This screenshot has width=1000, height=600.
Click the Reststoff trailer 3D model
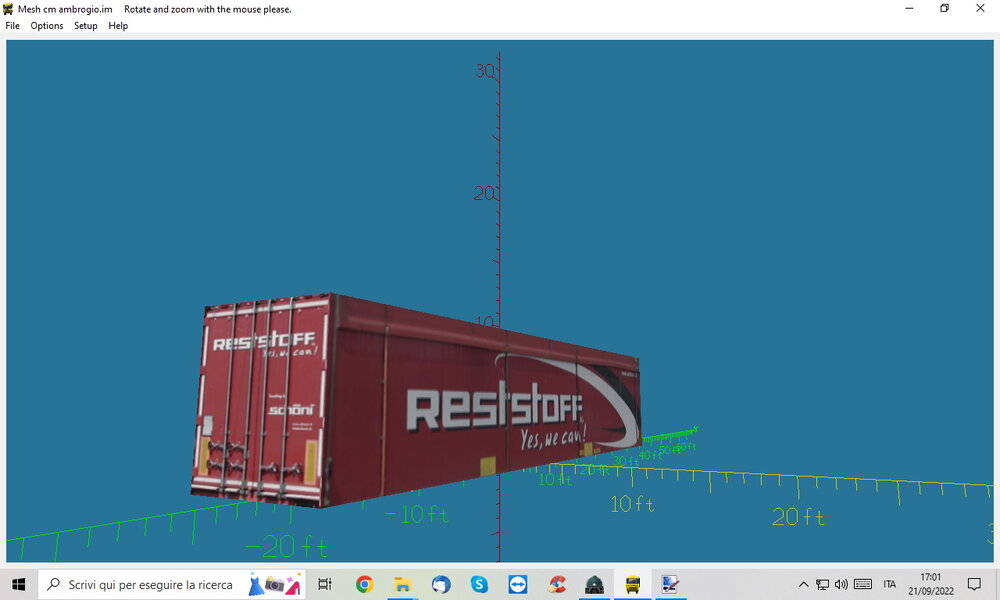415,402
